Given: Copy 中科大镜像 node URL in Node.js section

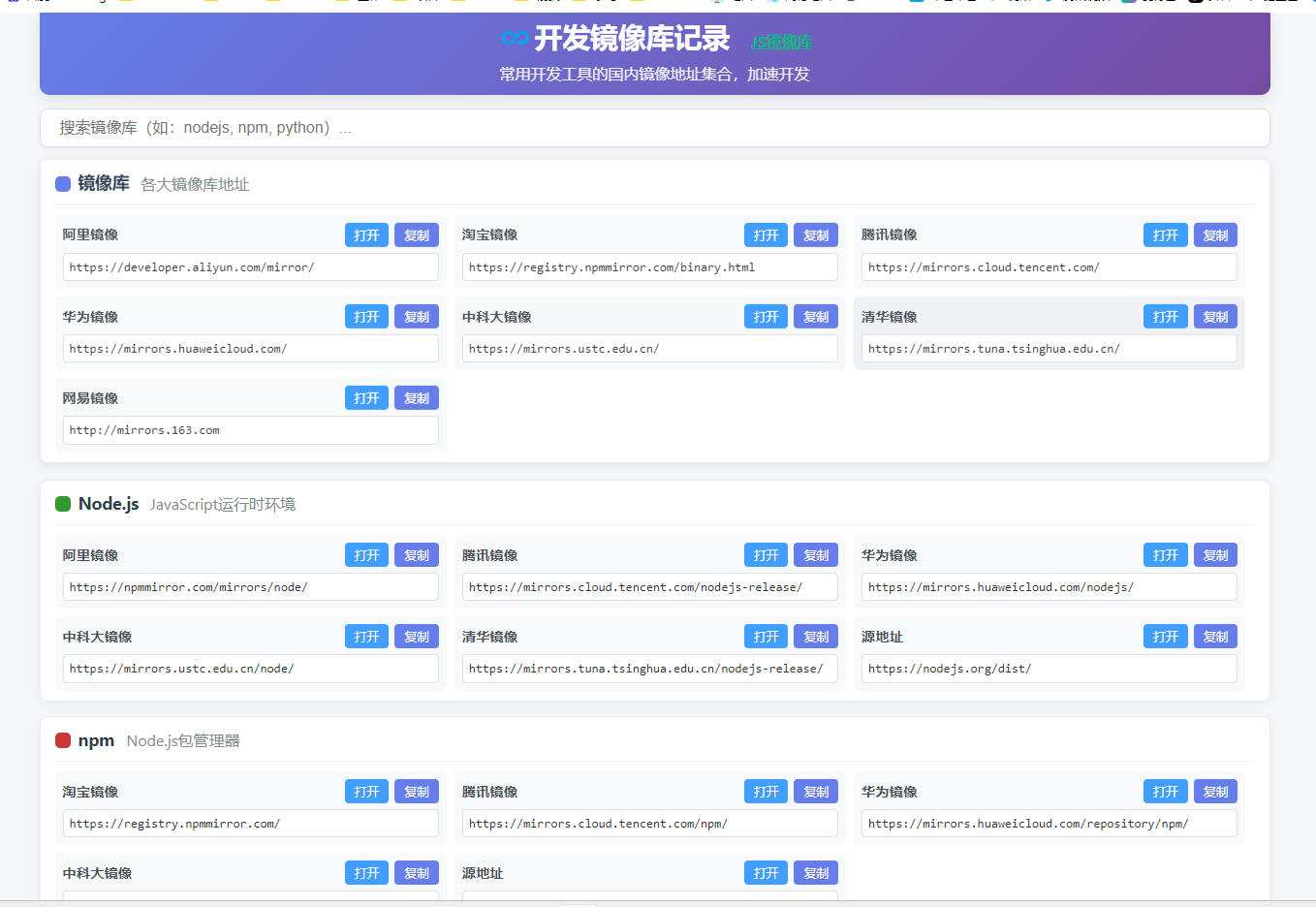Looking at the screenshot, I should (x=417, y=637).
